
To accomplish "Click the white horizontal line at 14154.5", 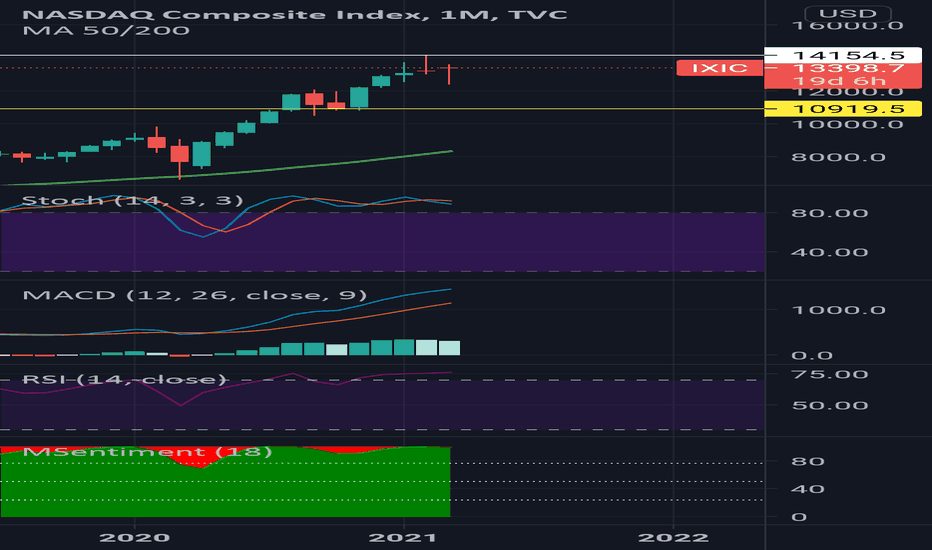I will (x=382, y=55).
